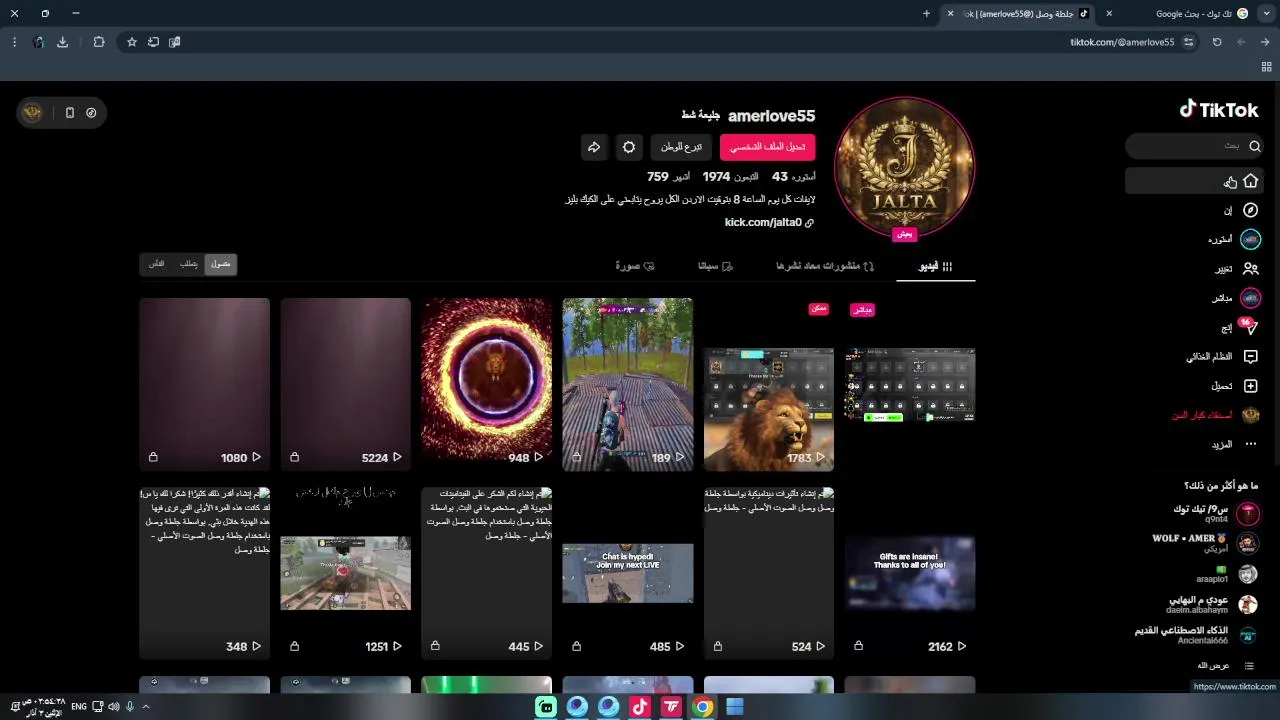
Task: Click the following count 43
Action: click(x=780, y=176)
